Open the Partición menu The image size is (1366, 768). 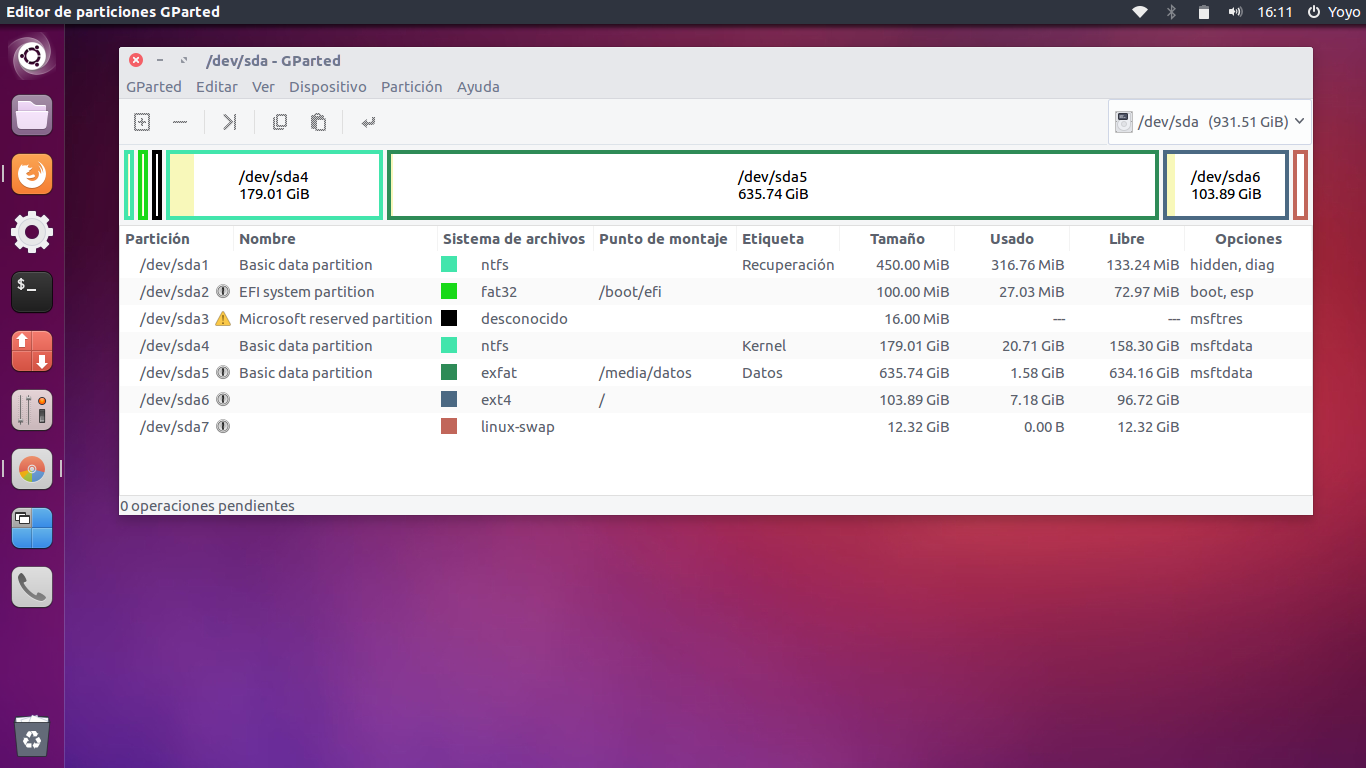411,87
